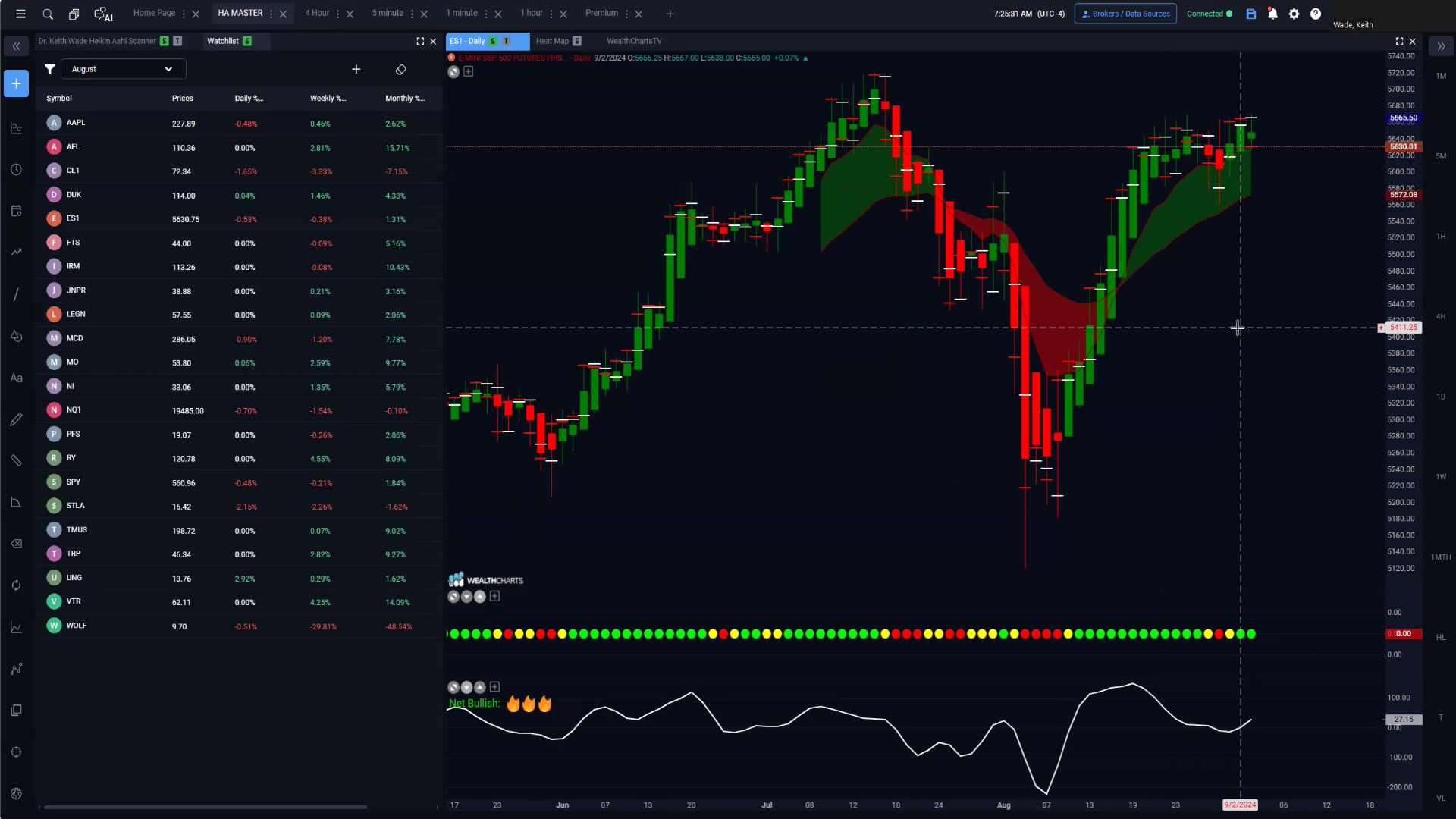This screenshot has width=1456, height=819.
Task: Switch to the 5 minute workspace tab
Action: (388, 13)
